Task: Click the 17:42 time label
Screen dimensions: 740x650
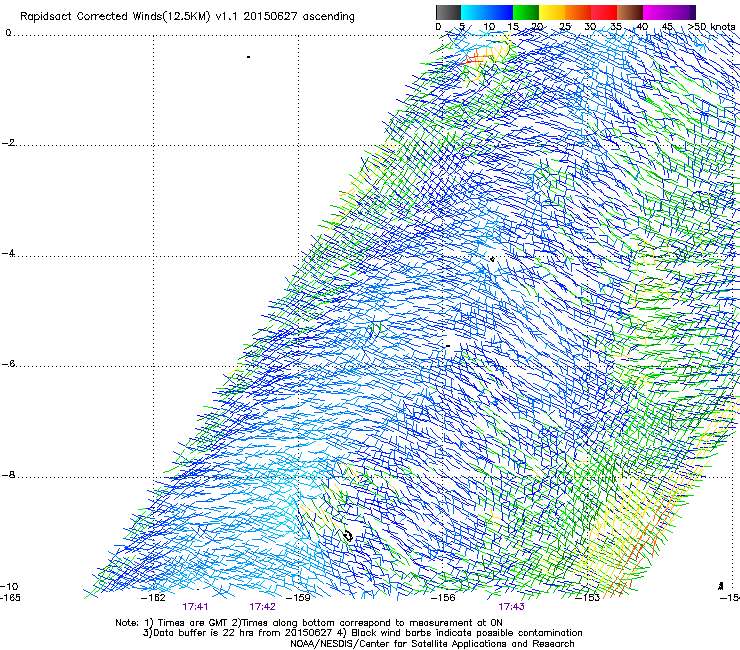Action: [x=262, y=607]
